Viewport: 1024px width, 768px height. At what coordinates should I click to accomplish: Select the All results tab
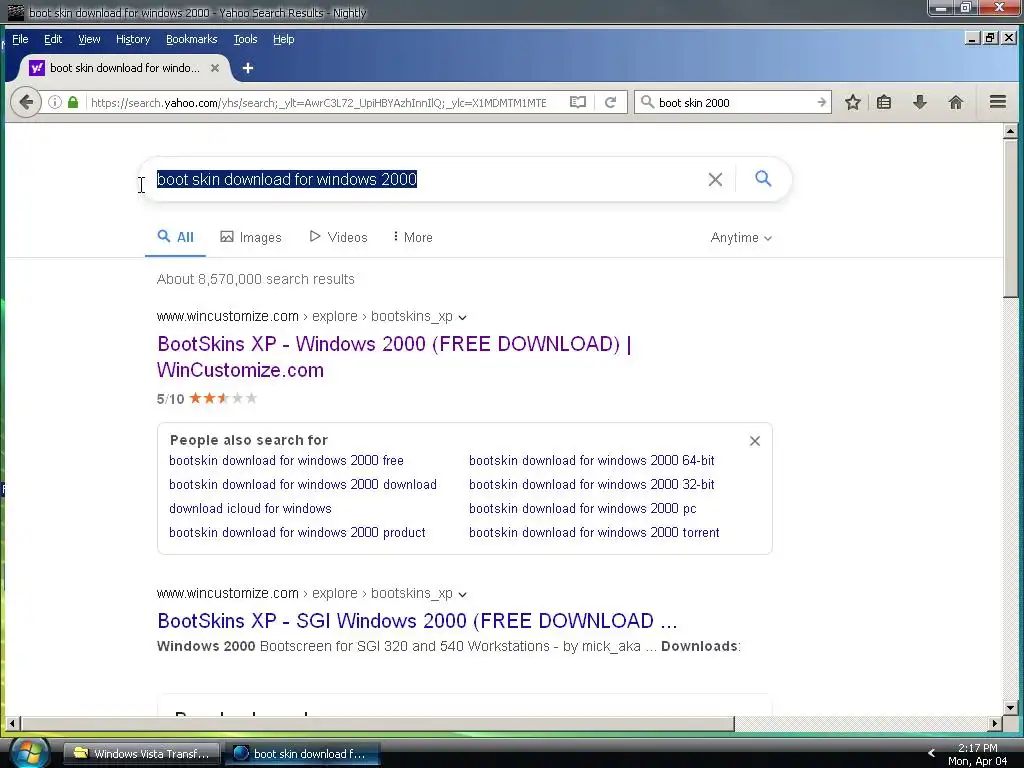(x=176, y=237)
